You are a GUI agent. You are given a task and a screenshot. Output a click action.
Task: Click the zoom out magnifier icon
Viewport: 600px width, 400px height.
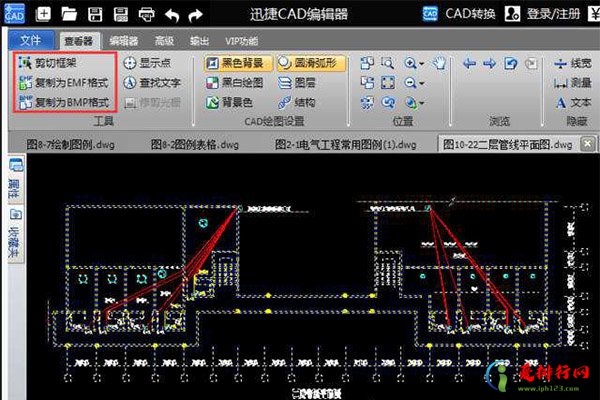[410, 83]
